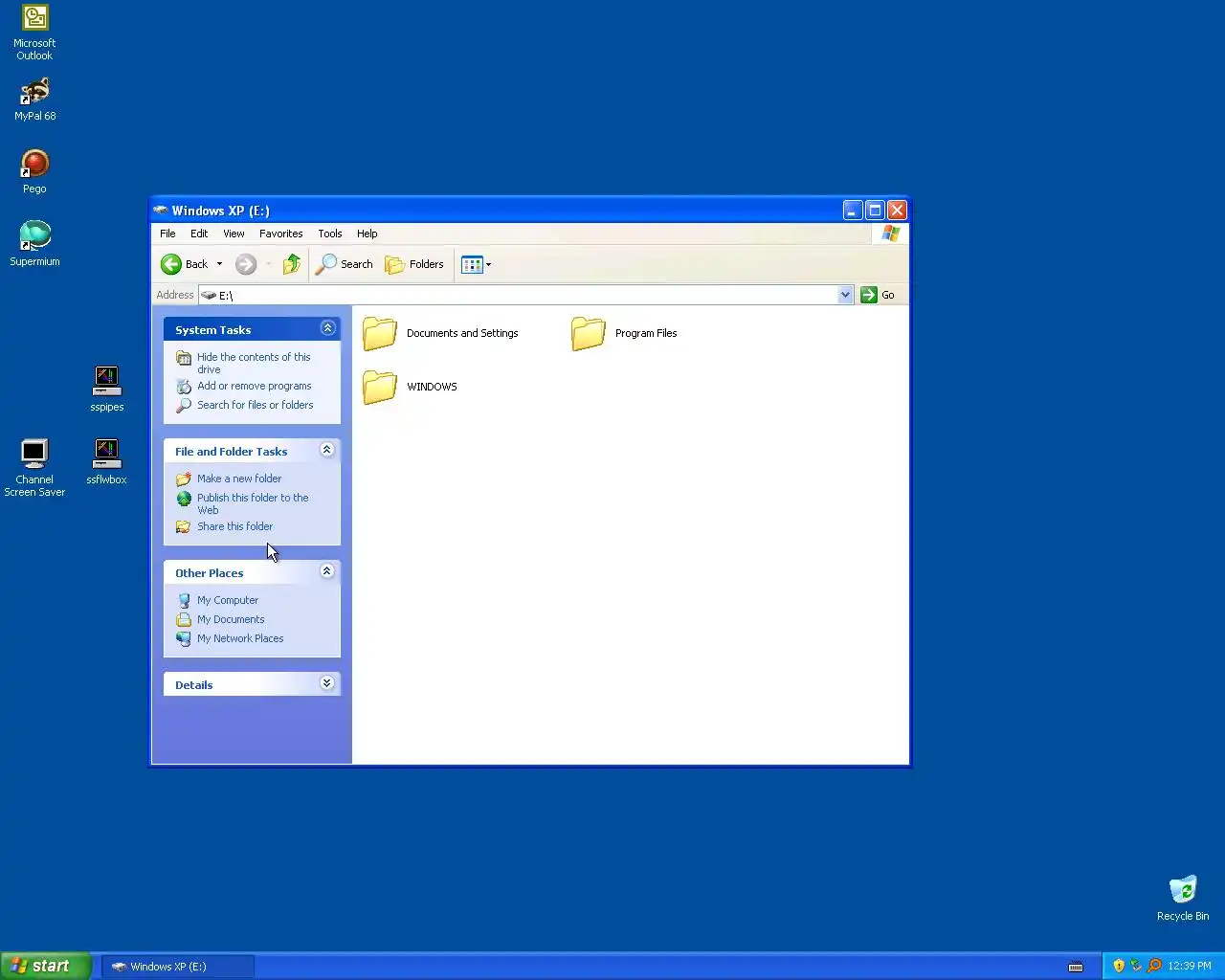Open the View menu
Viewport: 1225px width, 980px height.
234,234
